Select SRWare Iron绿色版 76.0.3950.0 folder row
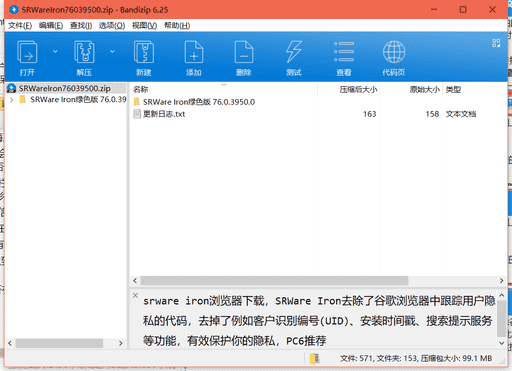 pyautogui.click(x=199, y=102)
